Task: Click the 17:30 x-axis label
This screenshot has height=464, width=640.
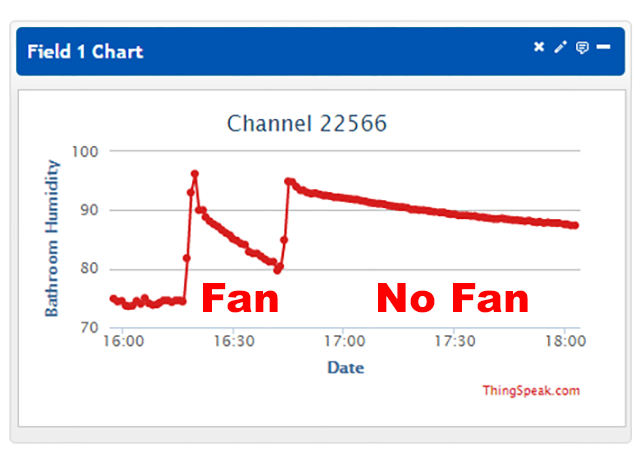Action: coord(455,341)
